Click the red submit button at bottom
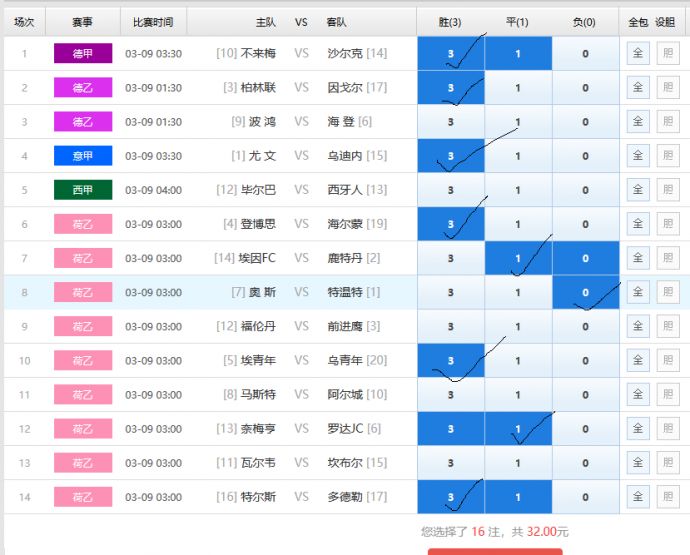Viewport: 690px width, 555px height. [495, 551]
